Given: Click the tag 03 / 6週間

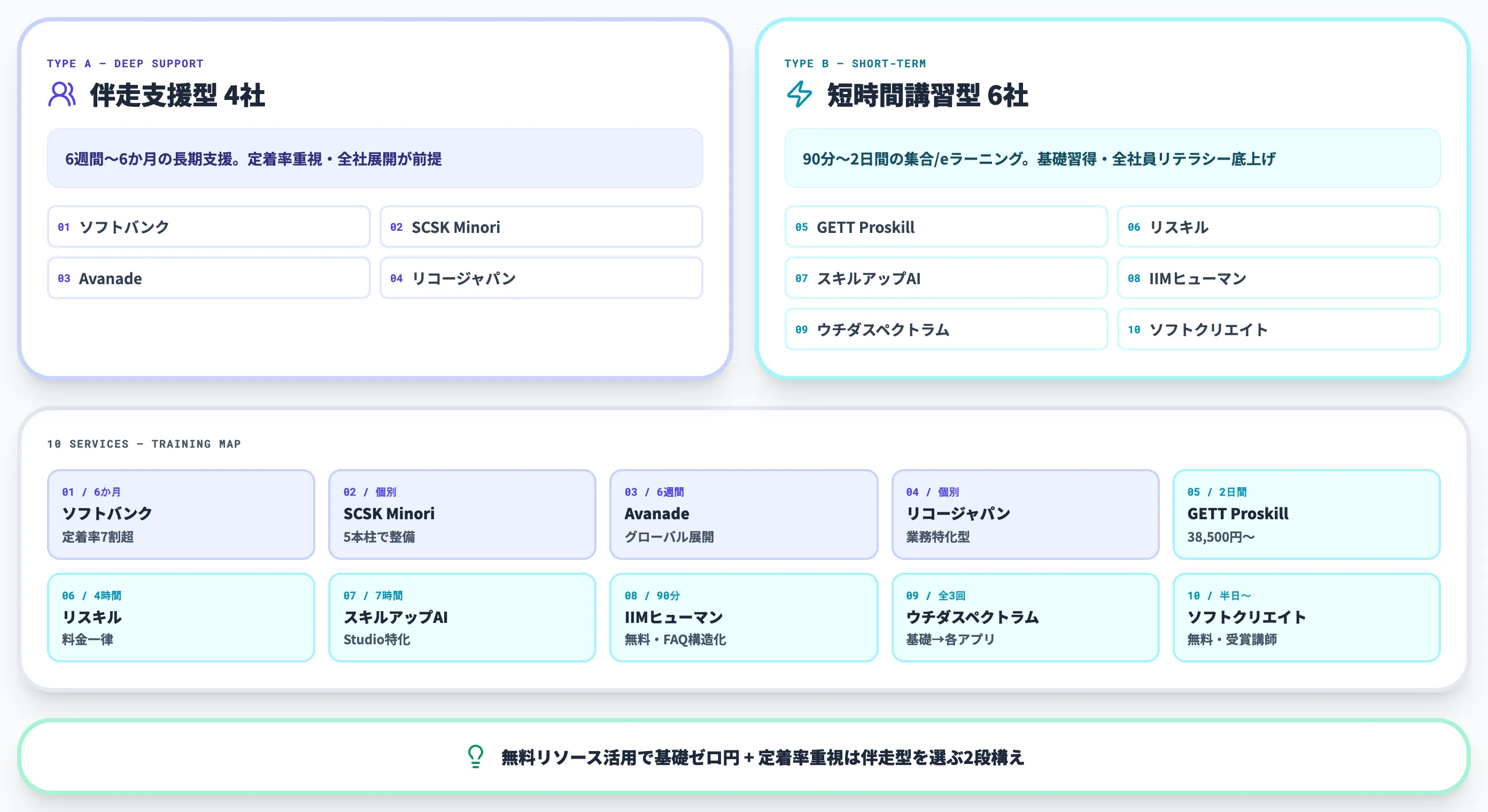Looking at the screenshot, I should pos(654,492).
